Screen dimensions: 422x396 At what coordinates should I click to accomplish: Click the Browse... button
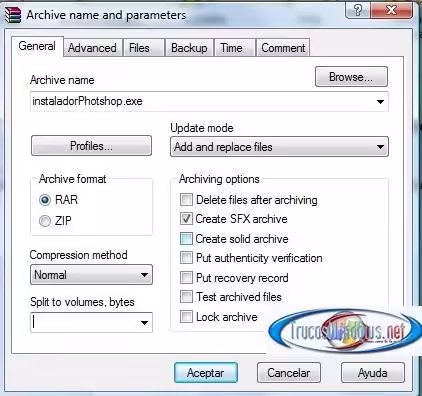(x=351, y=77)
